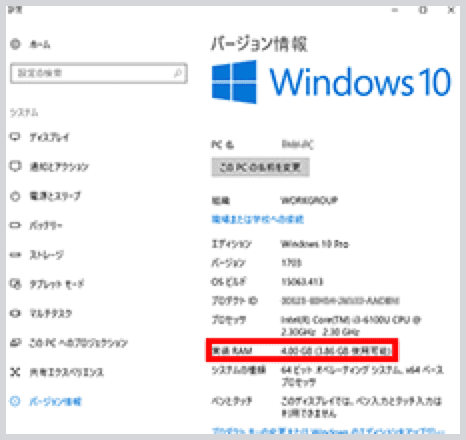Open バッテリー via its battery icon

click(x=15, y=225)
